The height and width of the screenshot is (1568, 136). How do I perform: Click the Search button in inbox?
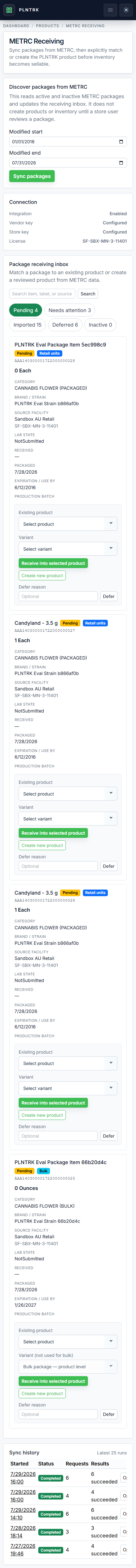(88, 293)
